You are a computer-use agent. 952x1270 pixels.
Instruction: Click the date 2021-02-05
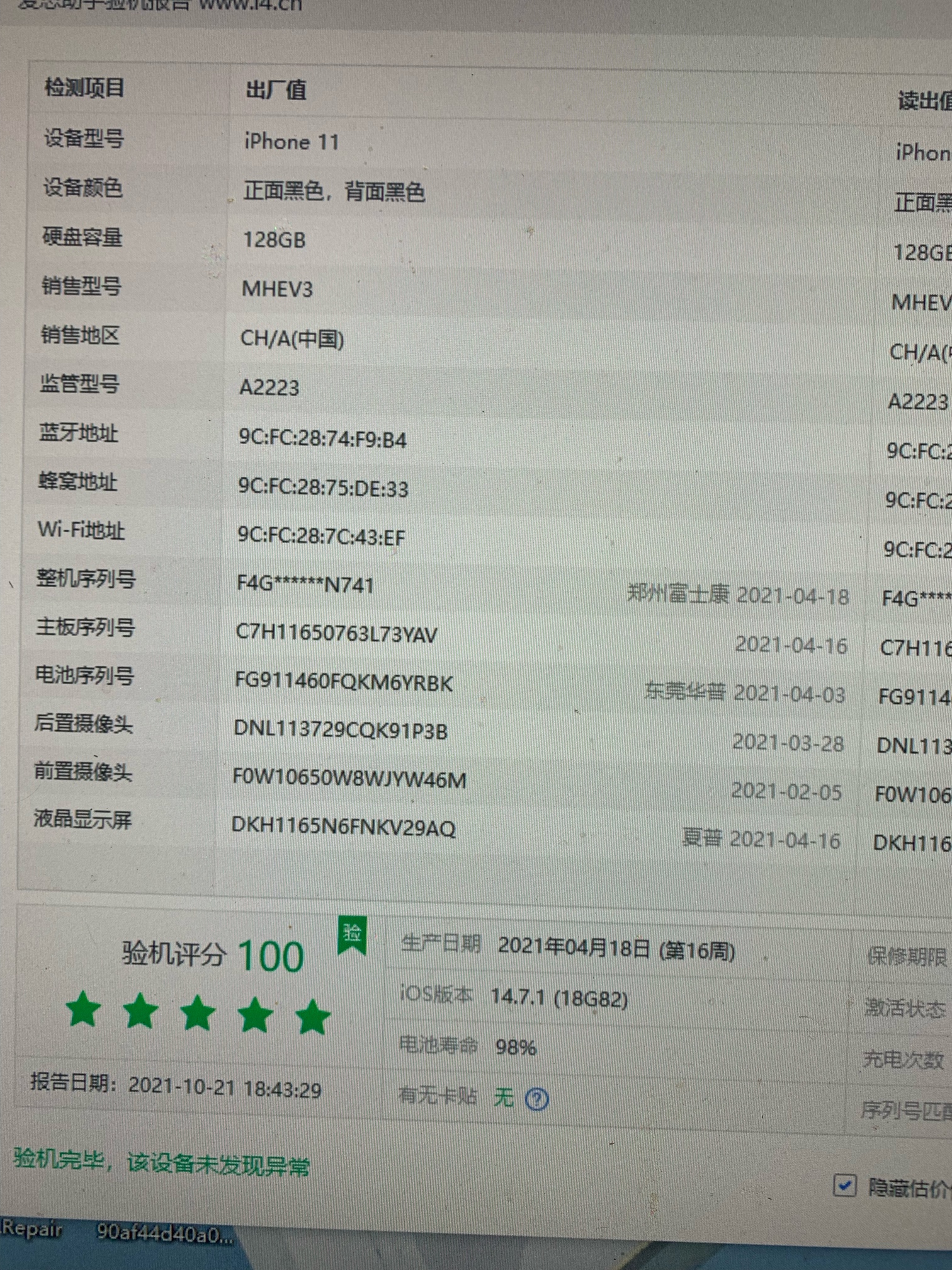(x=786, y=791)
